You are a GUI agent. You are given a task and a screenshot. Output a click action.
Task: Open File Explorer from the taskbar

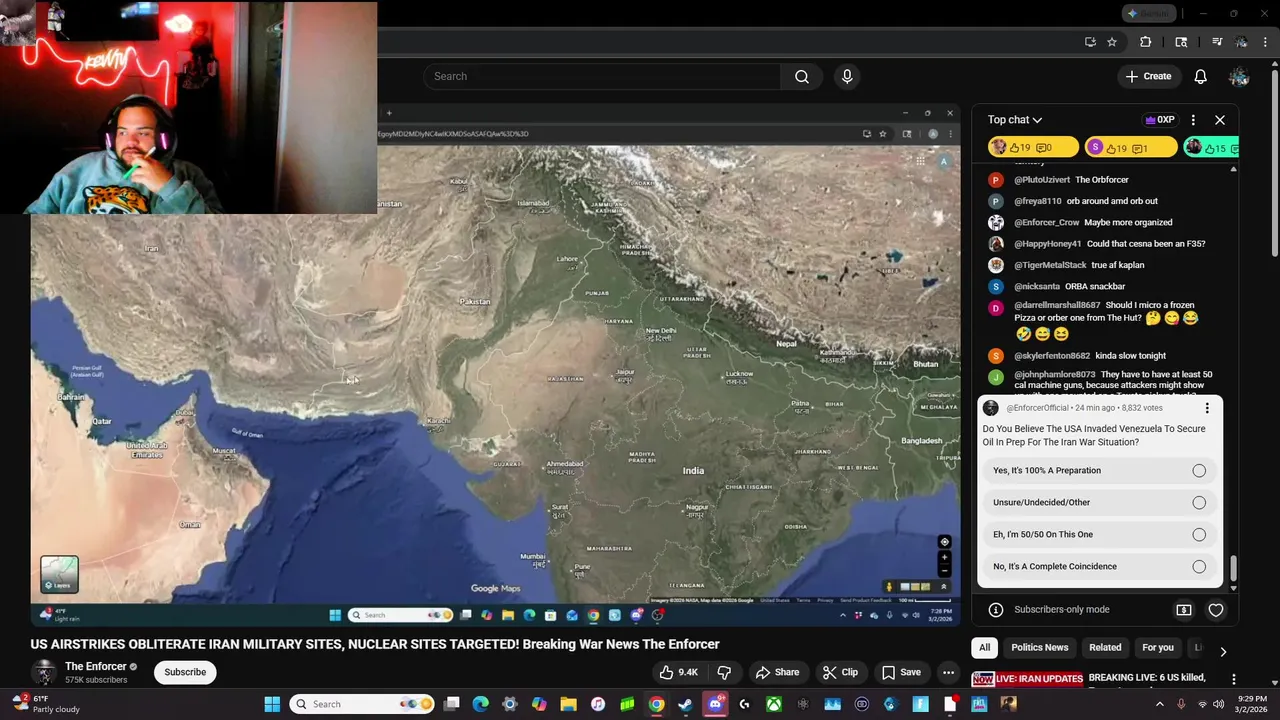[568, 704]
